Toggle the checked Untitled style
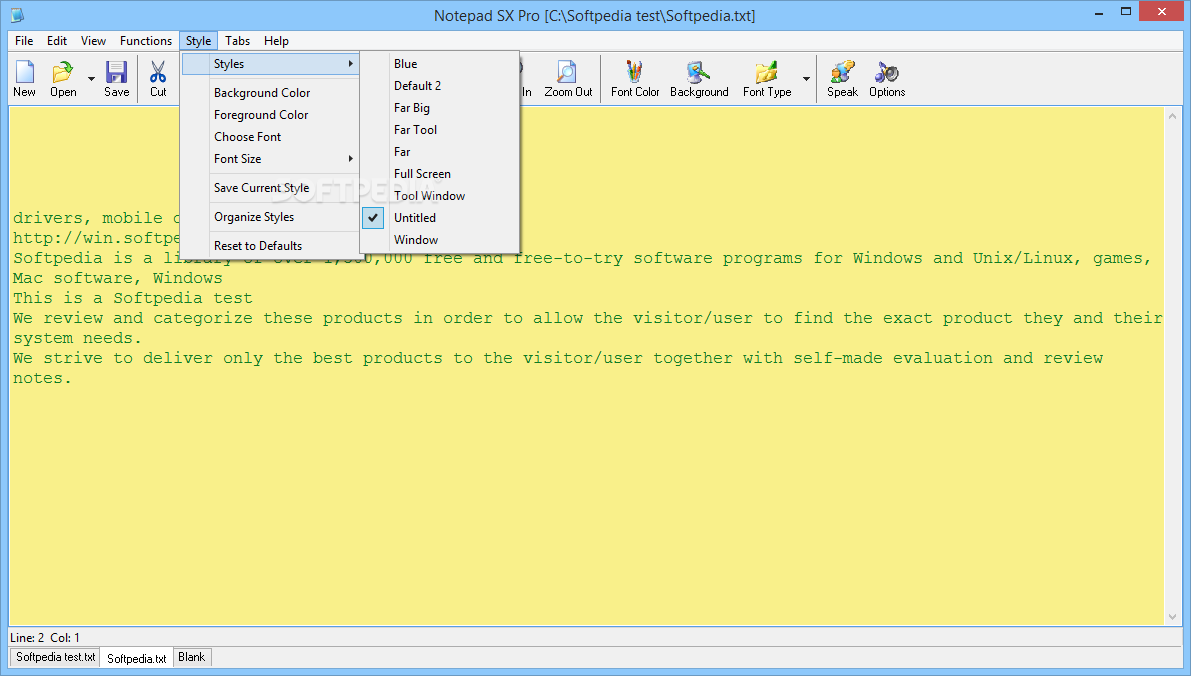1191x676 pixels. coord(440,218)
